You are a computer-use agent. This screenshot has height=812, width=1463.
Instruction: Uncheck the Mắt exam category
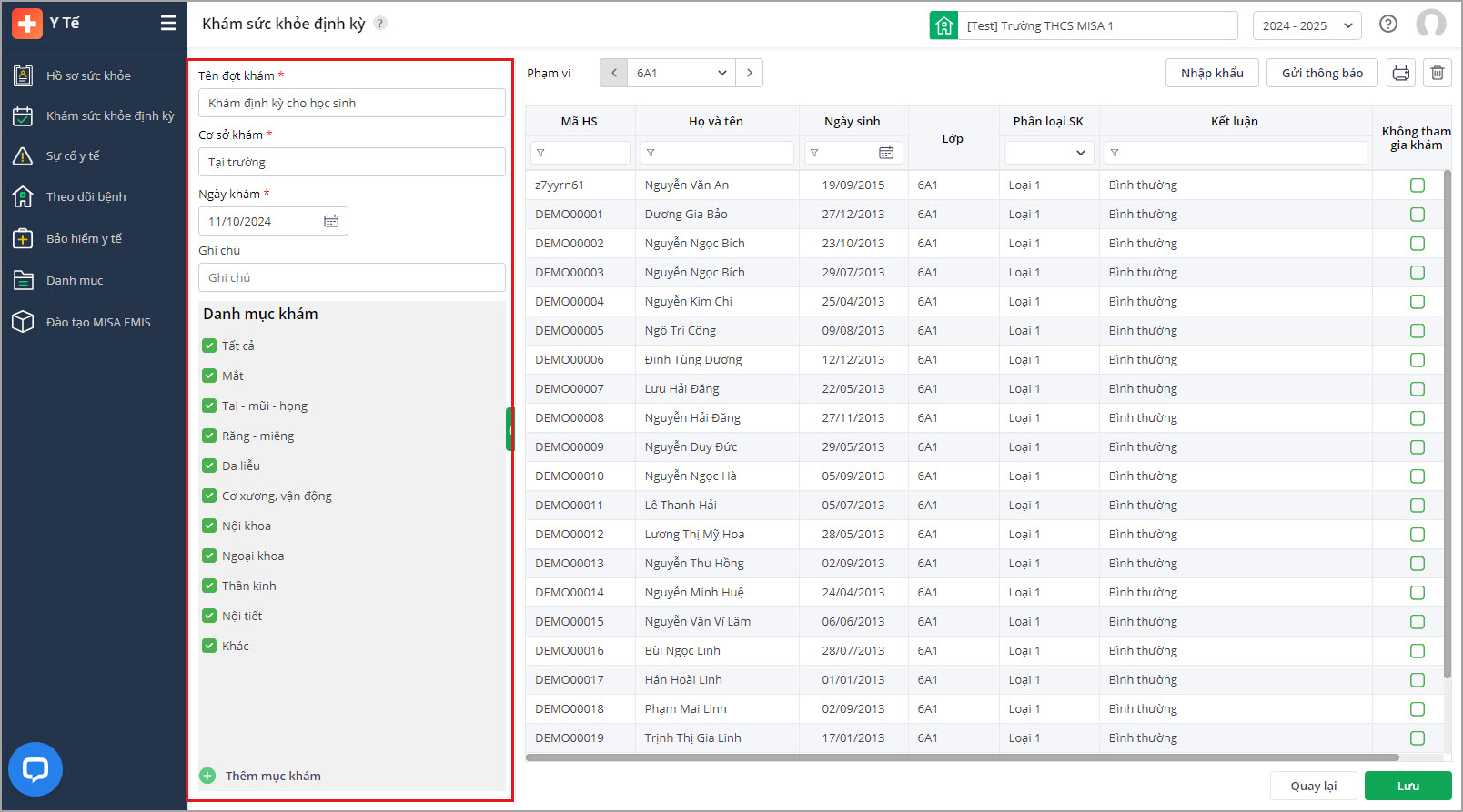tap(209, 376)
